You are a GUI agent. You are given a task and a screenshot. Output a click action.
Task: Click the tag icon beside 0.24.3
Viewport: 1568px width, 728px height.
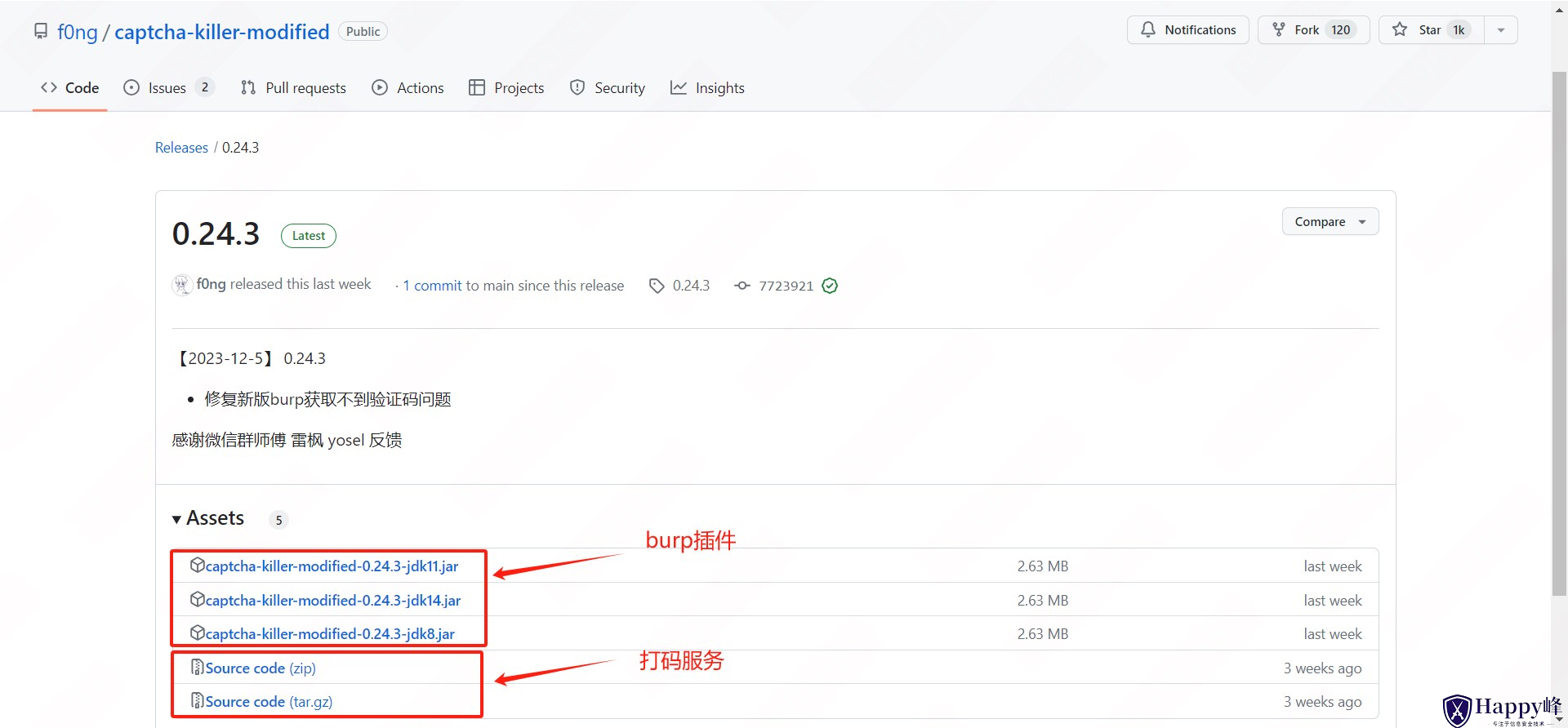point(657,286)
